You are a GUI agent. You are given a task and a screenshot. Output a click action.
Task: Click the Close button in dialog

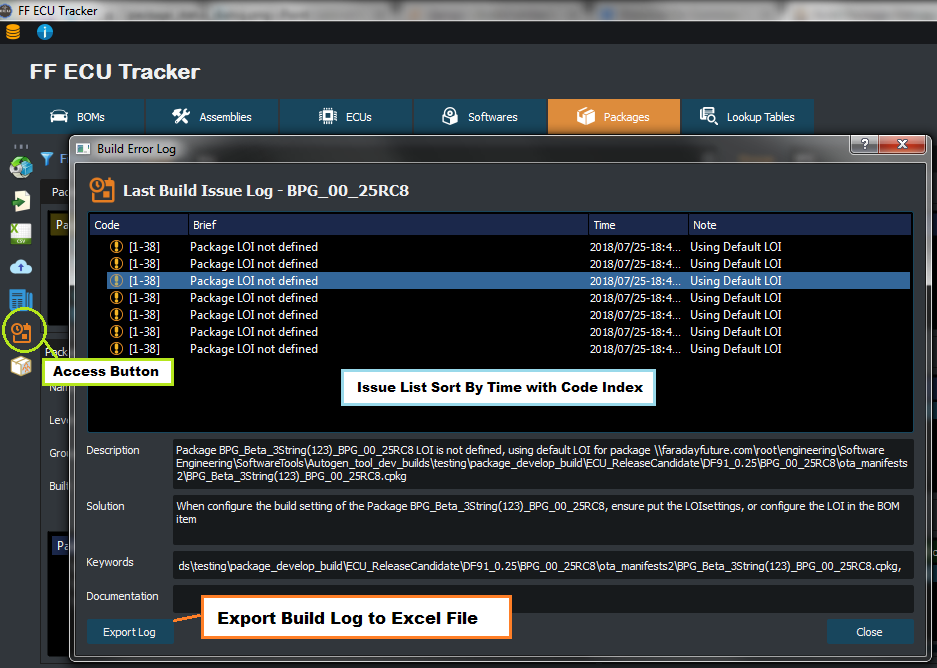tap(869, 632)
